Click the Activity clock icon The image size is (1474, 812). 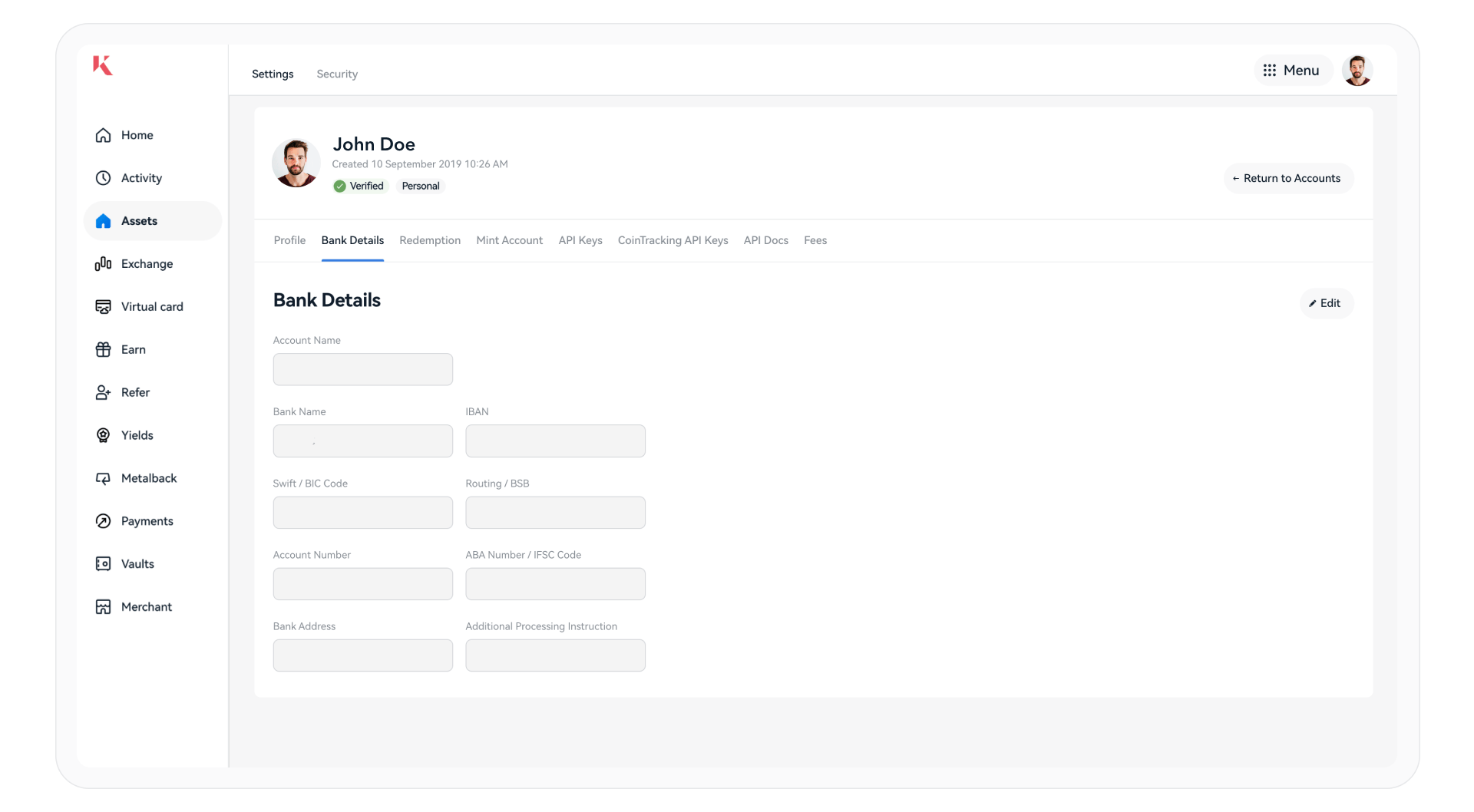[x=103, y=178]
